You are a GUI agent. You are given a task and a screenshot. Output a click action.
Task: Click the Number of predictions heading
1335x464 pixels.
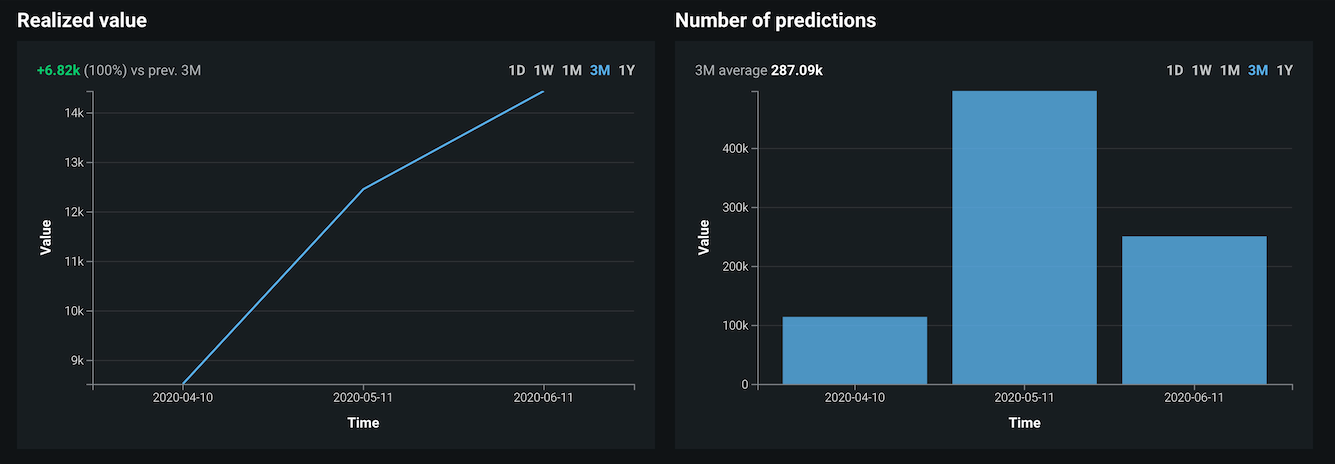click(x=775, y=20)
